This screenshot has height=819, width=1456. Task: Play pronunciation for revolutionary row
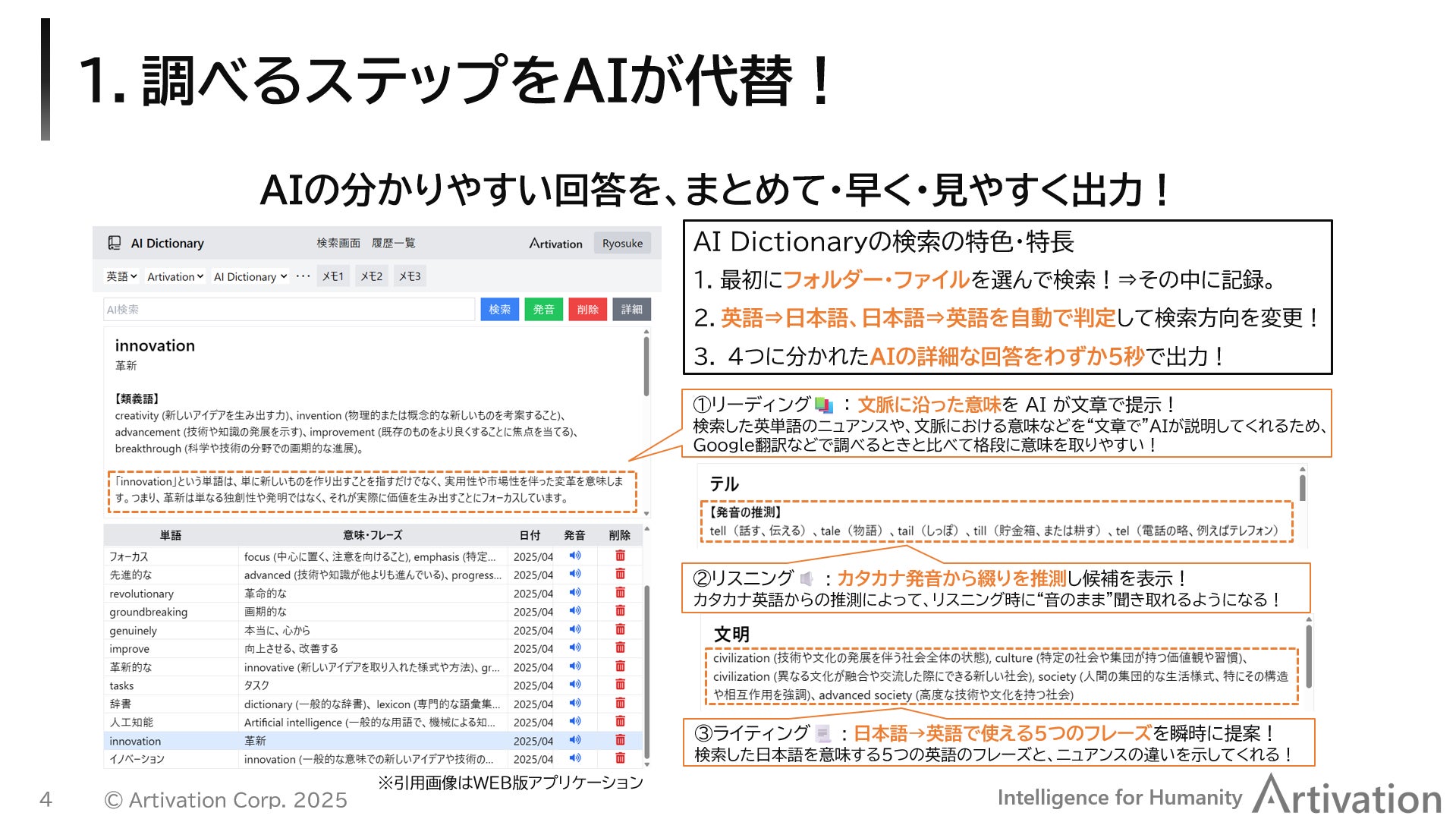pos(575,592)
